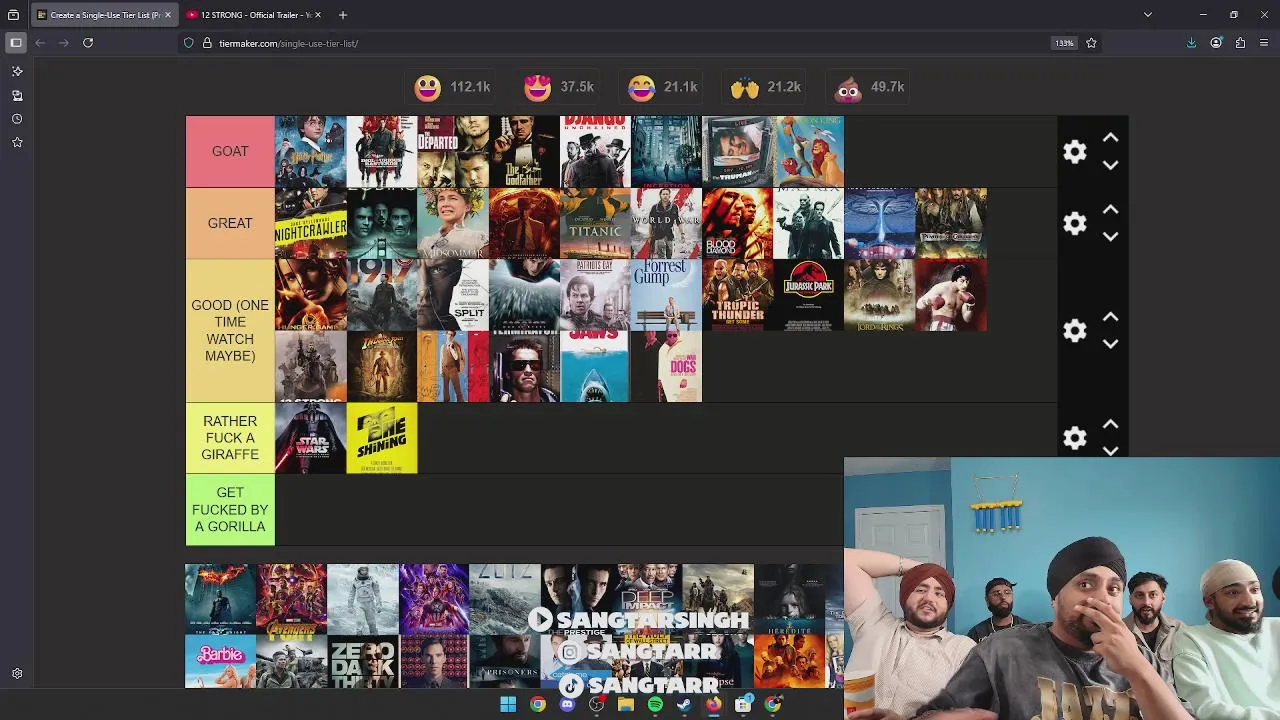
Task: Select Jurassic Park poster
Action: [809, 295]
